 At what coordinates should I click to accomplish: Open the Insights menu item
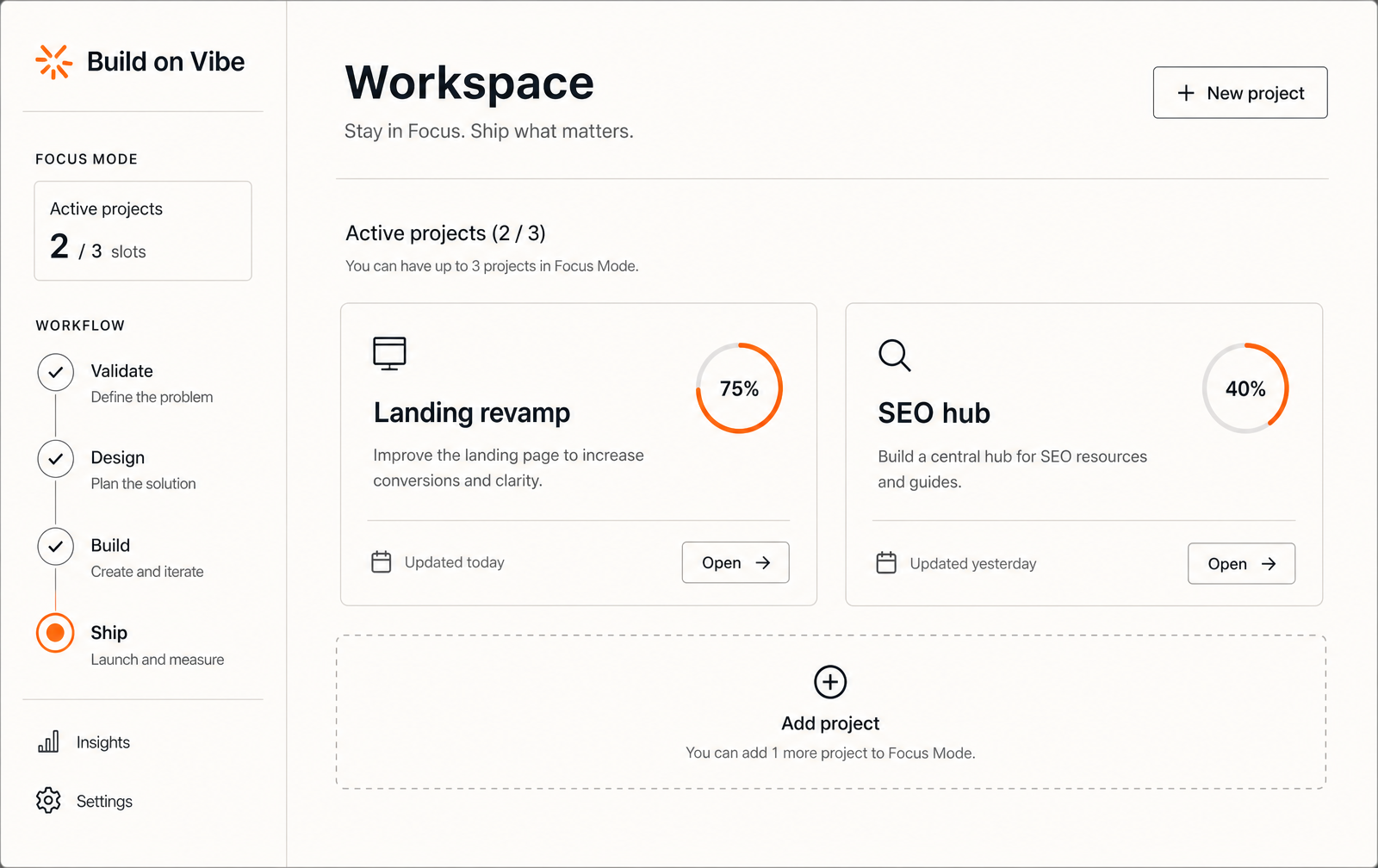(x=84, y=742)
